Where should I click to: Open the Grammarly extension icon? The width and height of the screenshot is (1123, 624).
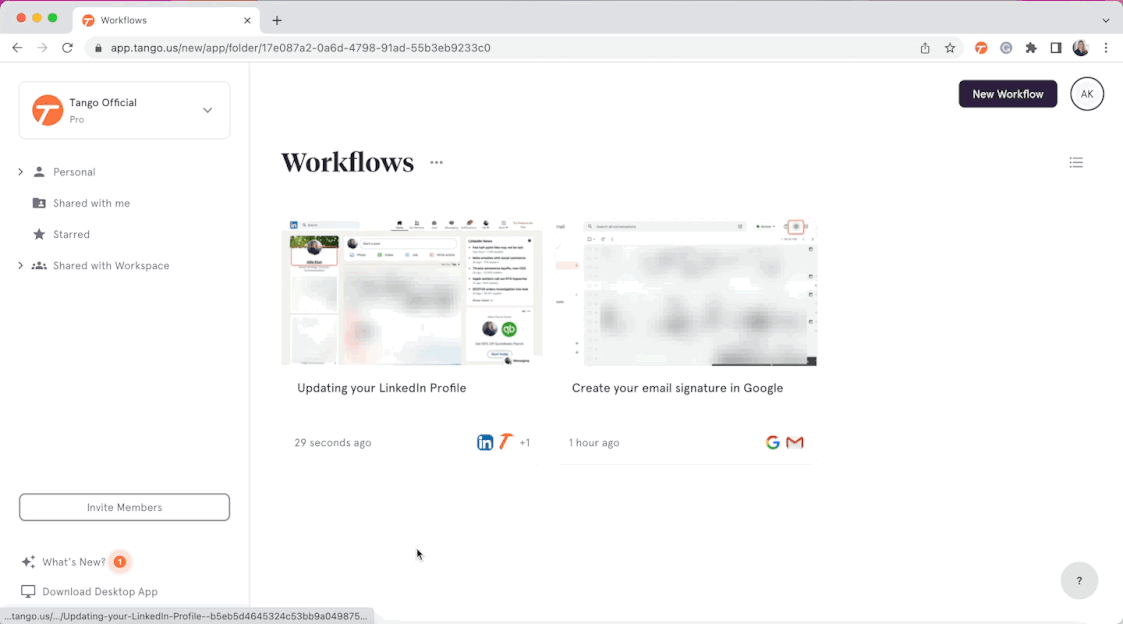pos(1006,48)
